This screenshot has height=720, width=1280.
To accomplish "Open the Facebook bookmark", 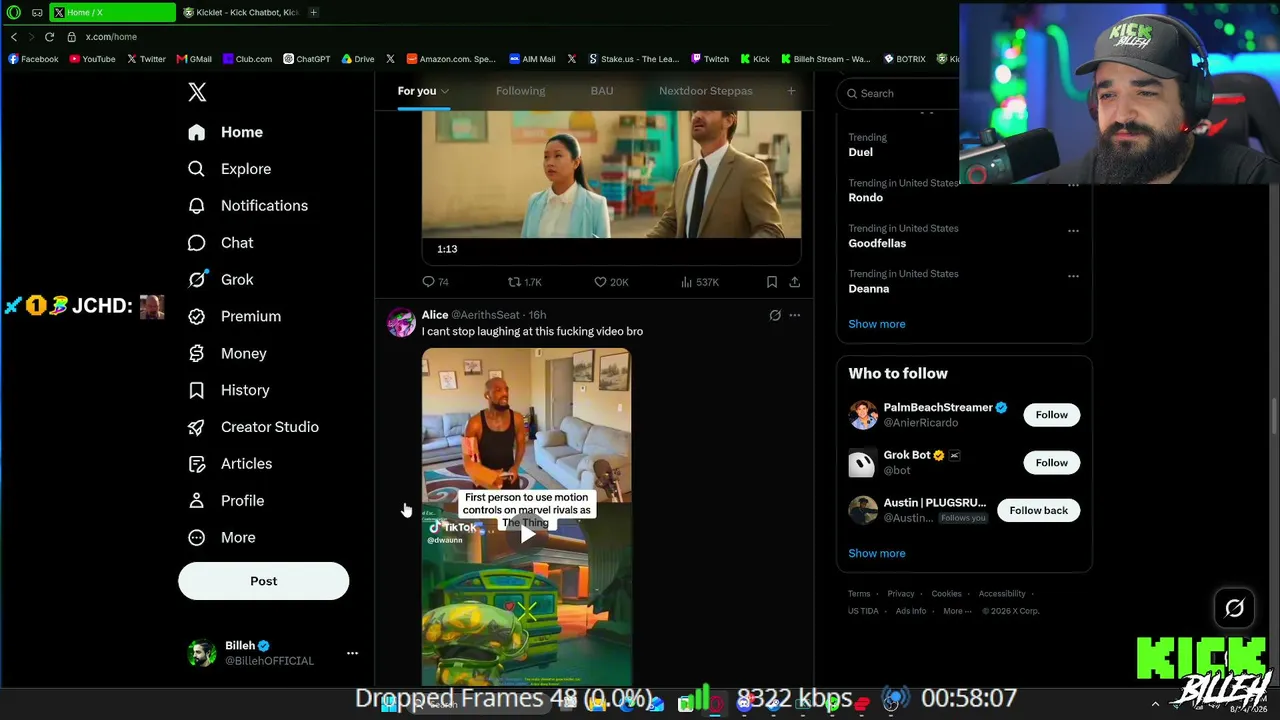I will point(33,59).
